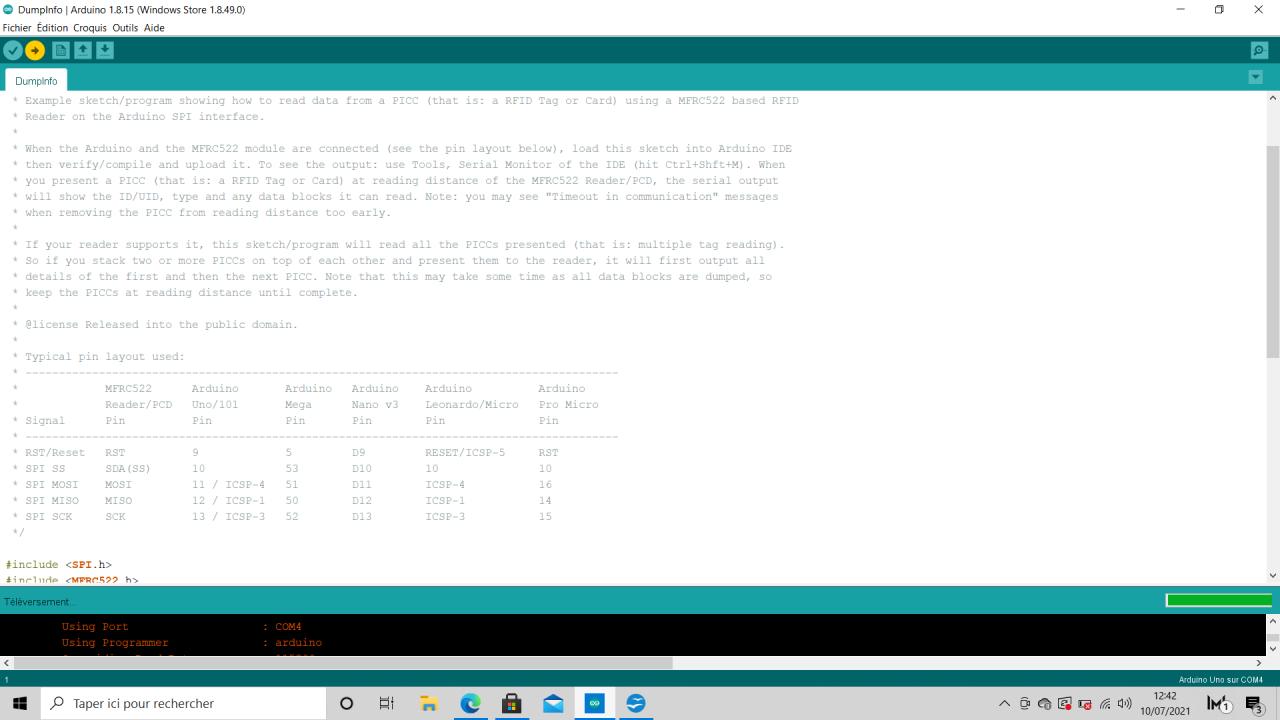Viewport: 1280px width, 720px height.
Task: Launch Microsoft Edge from the taskbar
Action: point(470,704)
